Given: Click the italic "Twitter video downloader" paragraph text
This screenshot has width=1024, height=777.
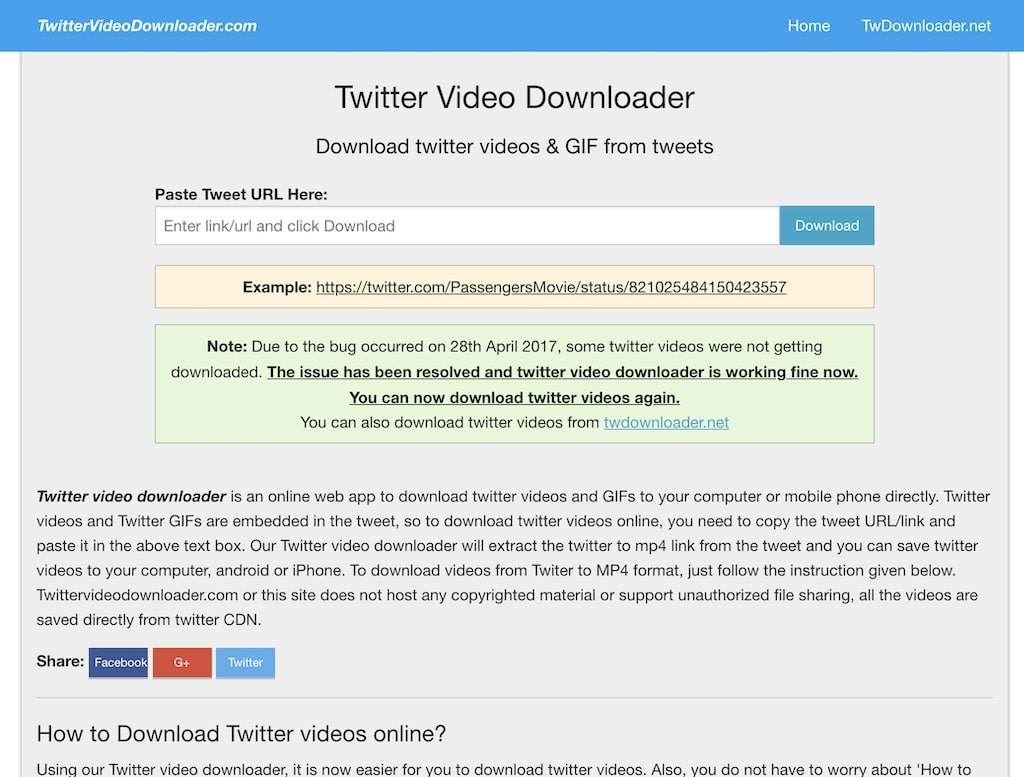Looking at the screenshot, I should [x=131, y=496].
